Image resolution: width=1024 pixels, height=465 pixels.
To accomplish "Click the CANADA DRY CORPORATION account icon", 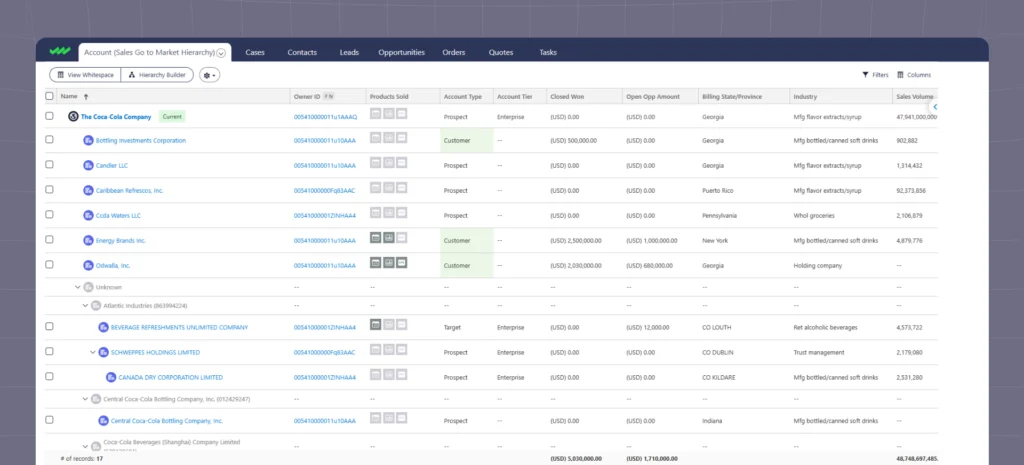I will pyautogui.click(x=111, y=377).
